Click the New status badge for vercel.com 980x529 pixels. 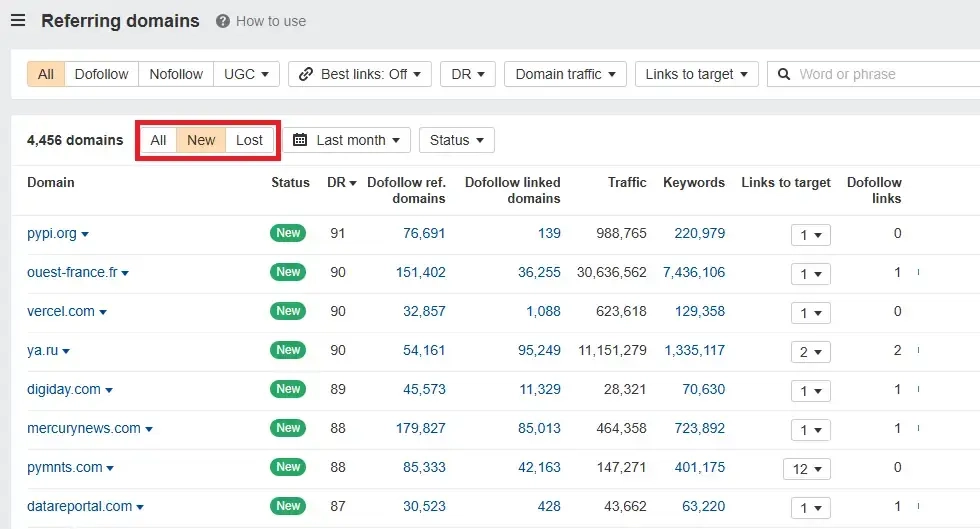288,311
